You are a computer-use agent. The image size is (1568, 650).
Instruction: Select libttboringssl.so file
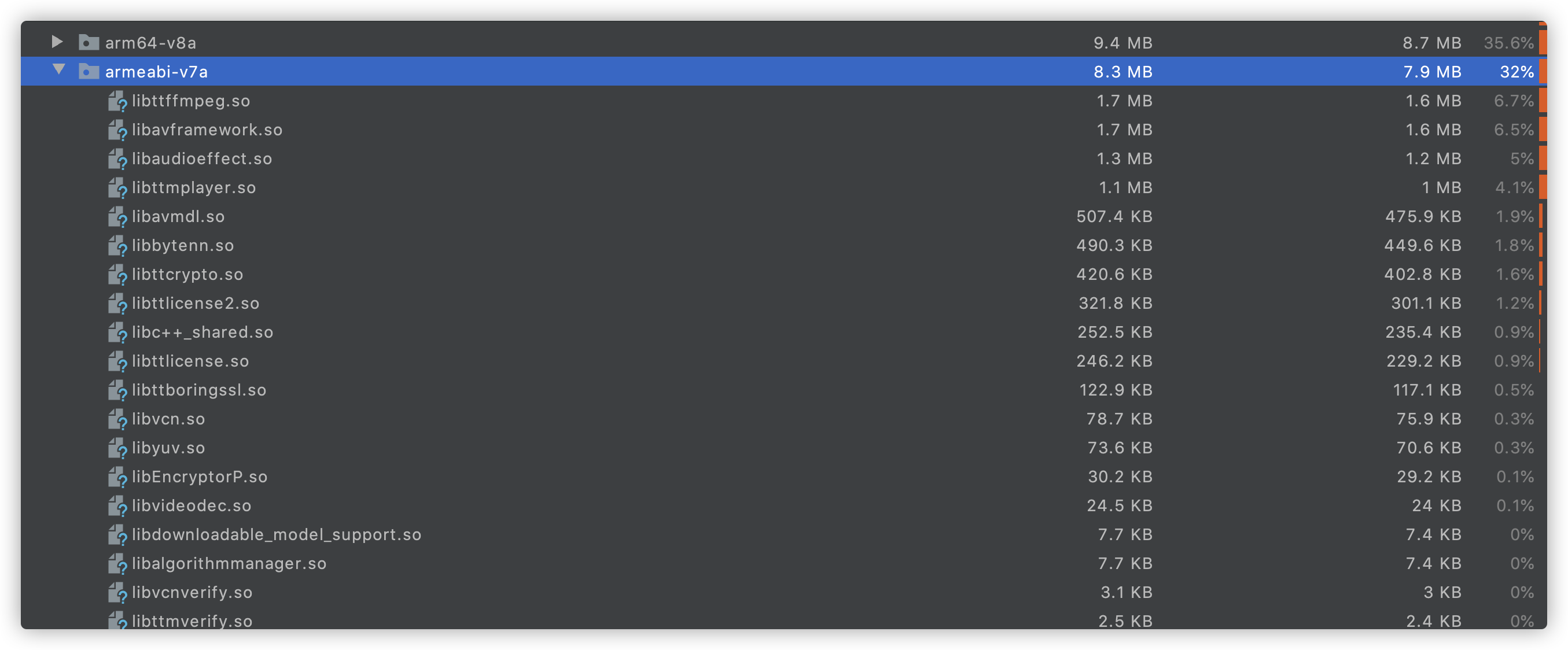pyautogui.click(x=783, y=390)
